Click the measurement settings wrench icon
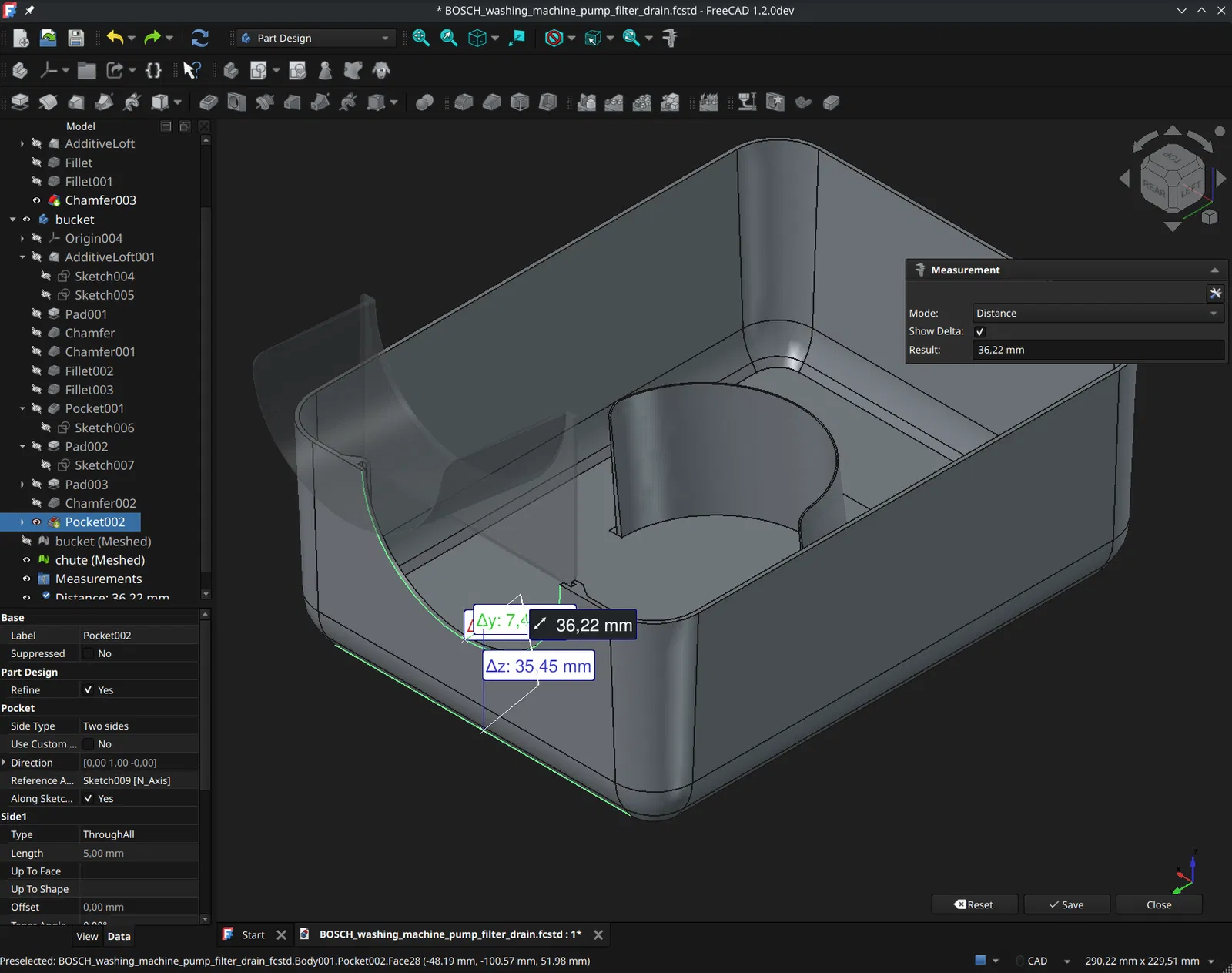Viewport: 1232px width, 973px height. pyautogui.click(x=1215, y=294)
